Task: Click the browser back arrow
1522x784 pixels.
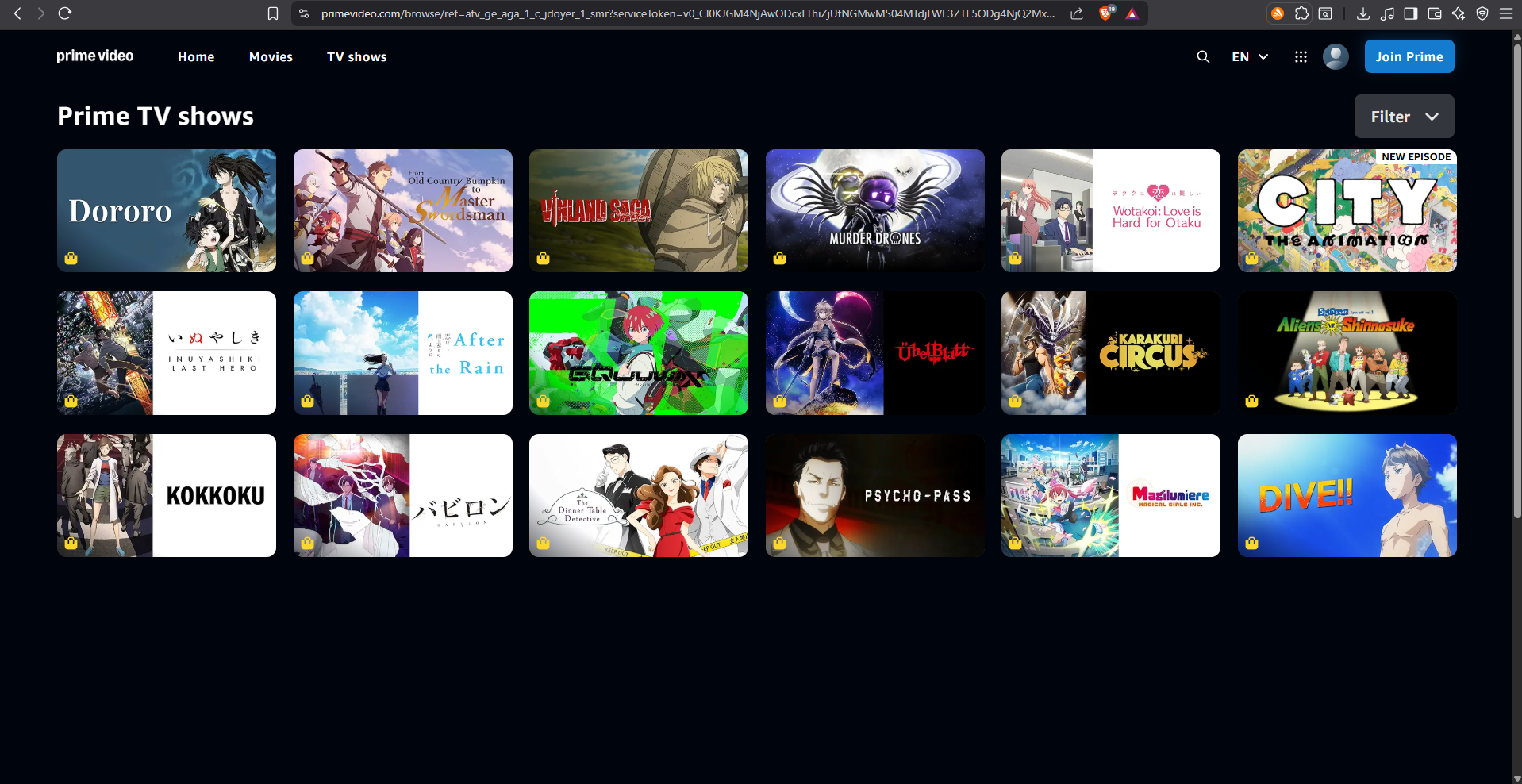Action: pos(17,13)
